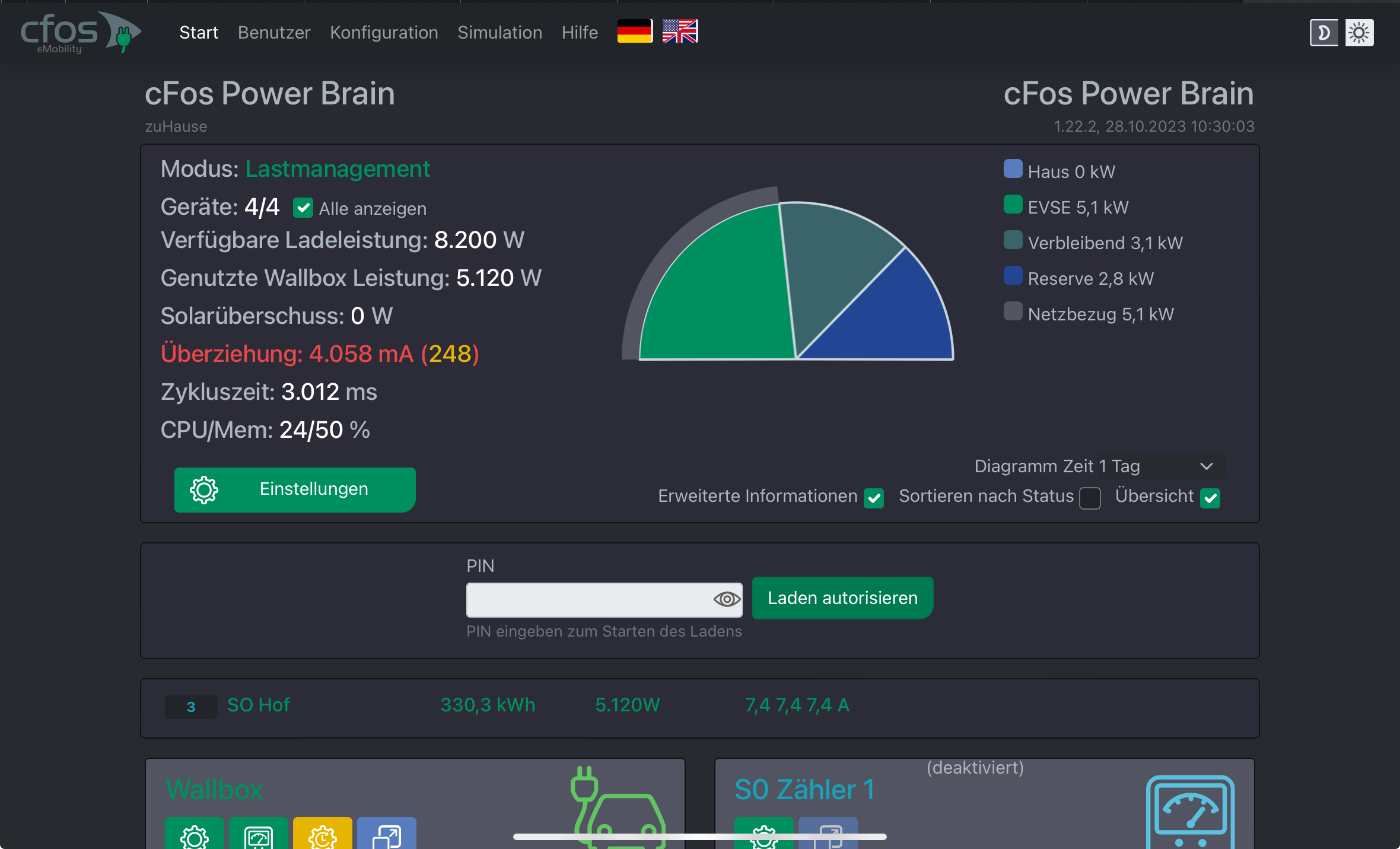Click Laden autorisieren button
The image size is (1400, 849).
(842, 598)
